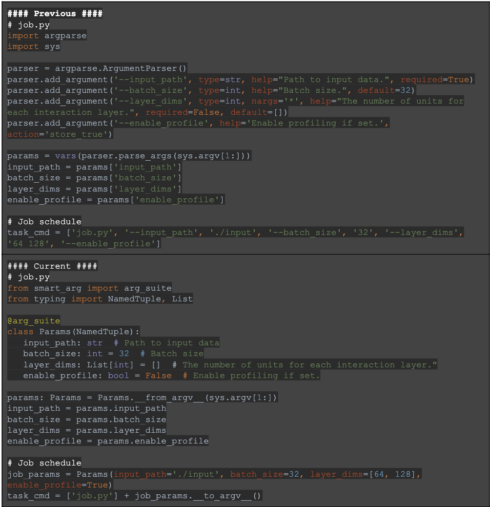Click 'layer_dims: List[int]' field

[78, 365]
